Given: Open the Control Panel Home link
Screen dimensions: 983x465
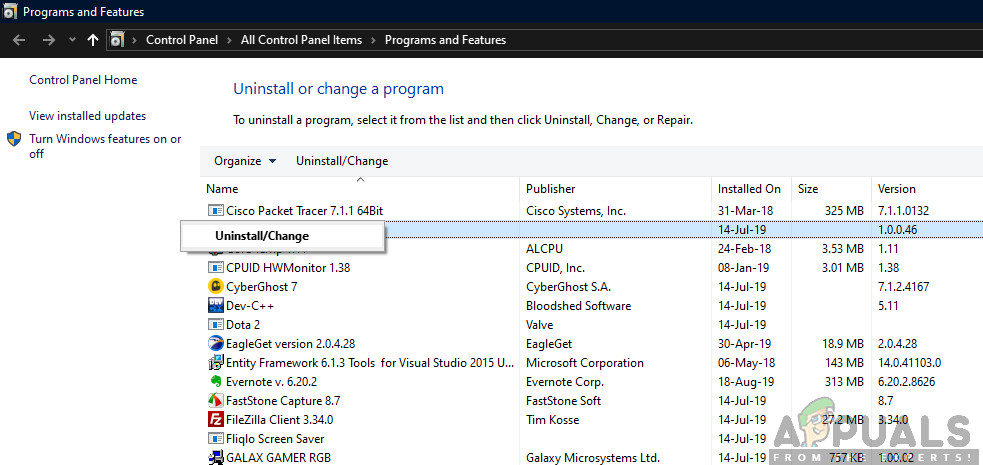Looking at the screenshot, I should [x=83, y=80].
